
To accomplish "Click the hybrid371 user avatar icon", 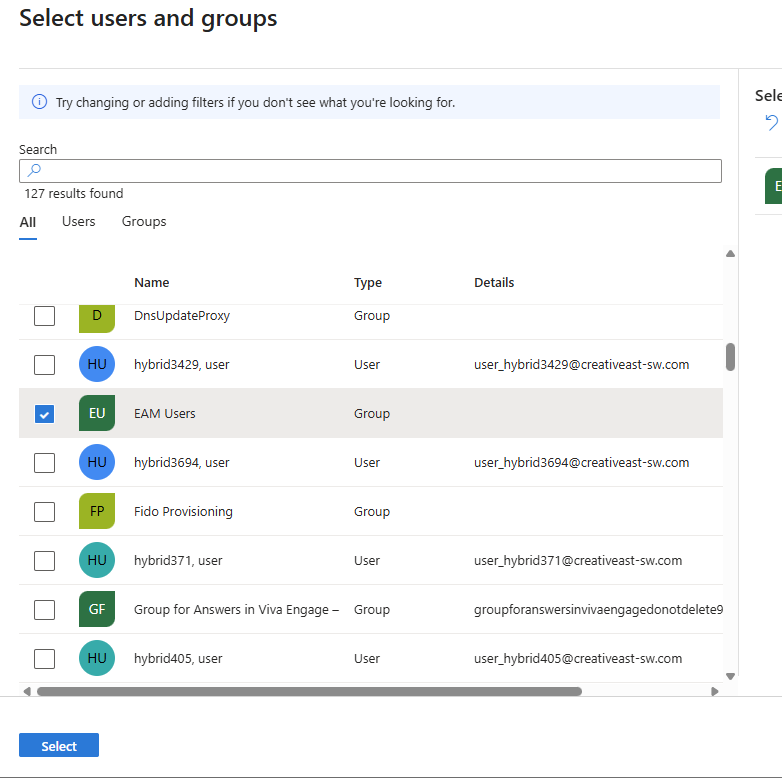I will [97, 561].
